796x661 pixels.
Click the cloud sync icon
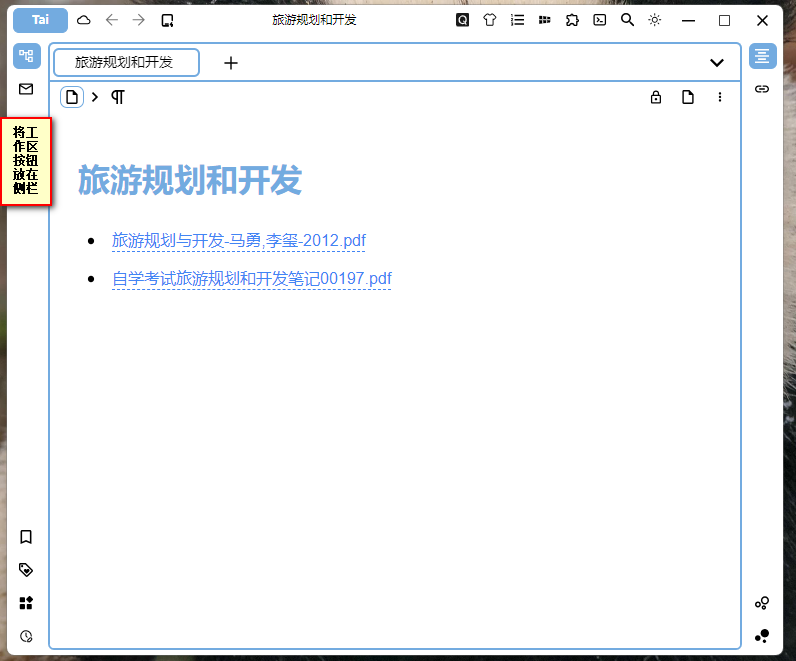click(x=84, y=20)
